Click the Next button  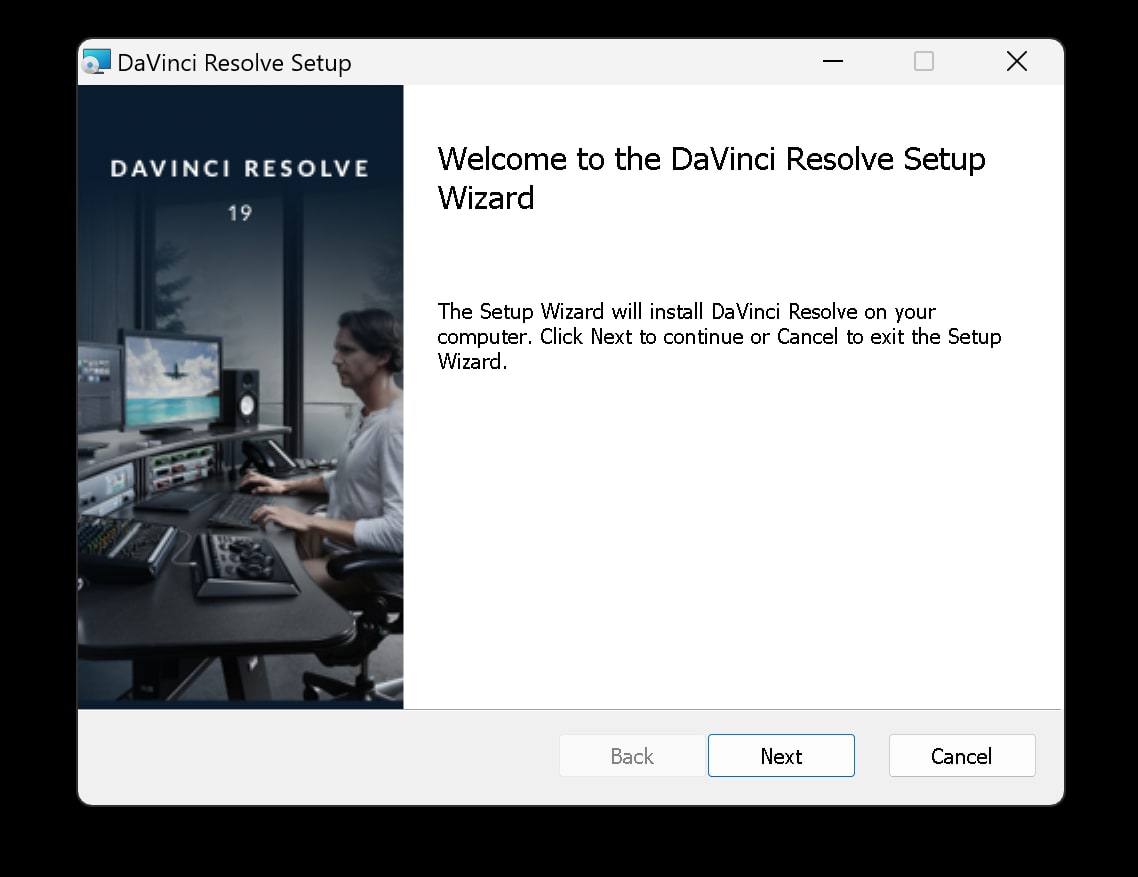(x=781, y=756)
